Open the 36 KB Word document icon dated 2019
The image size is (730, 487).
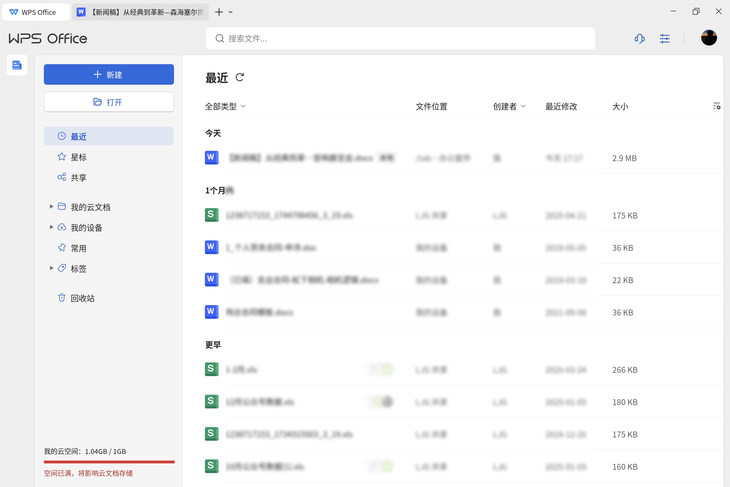[x=211, y=247]
